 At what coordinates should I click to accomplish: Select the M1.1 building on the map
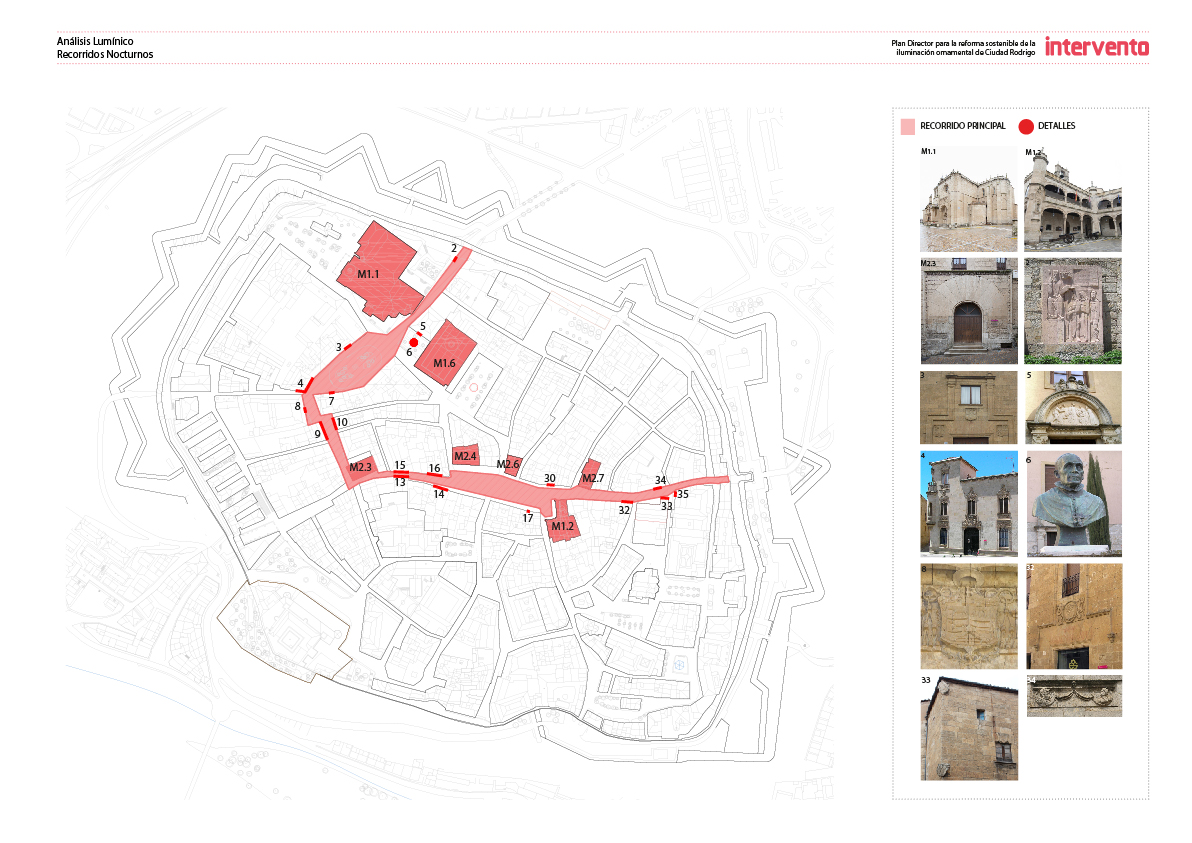click(x=377, y=266)
